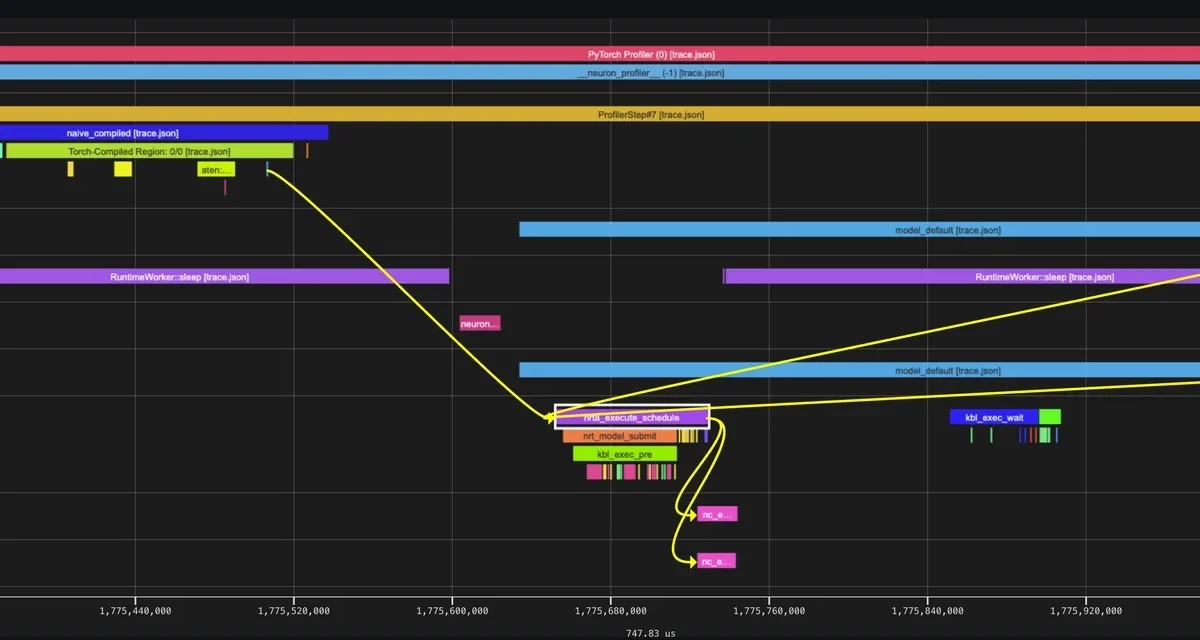Select the __neuron_profiler__ (-1) slice
1200x640 pixels.
[600, 72]
